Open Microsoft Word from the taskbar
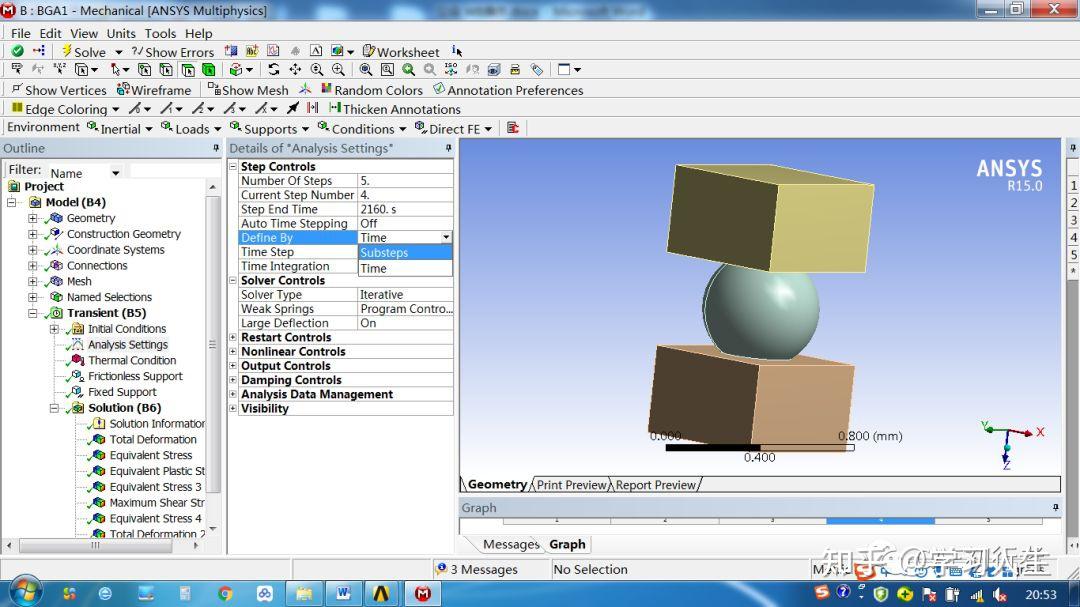This screenshot has width=1080, height=607. point(343,591)
